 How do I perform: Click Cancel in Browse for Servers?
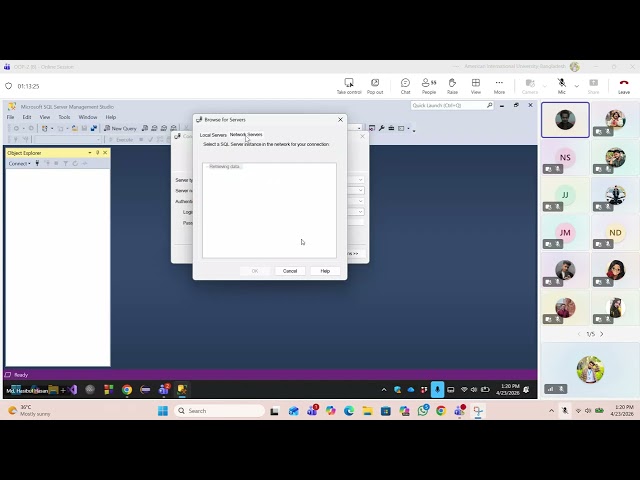(290, 271)
